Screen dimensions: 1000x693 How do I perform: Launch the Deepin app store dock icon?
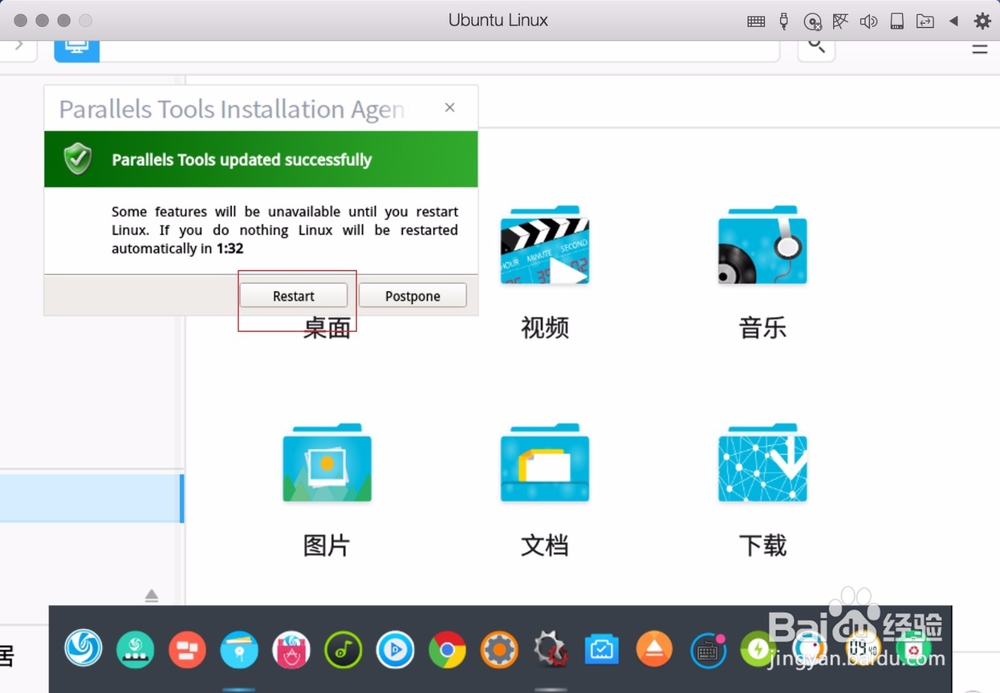coord(291,650)
